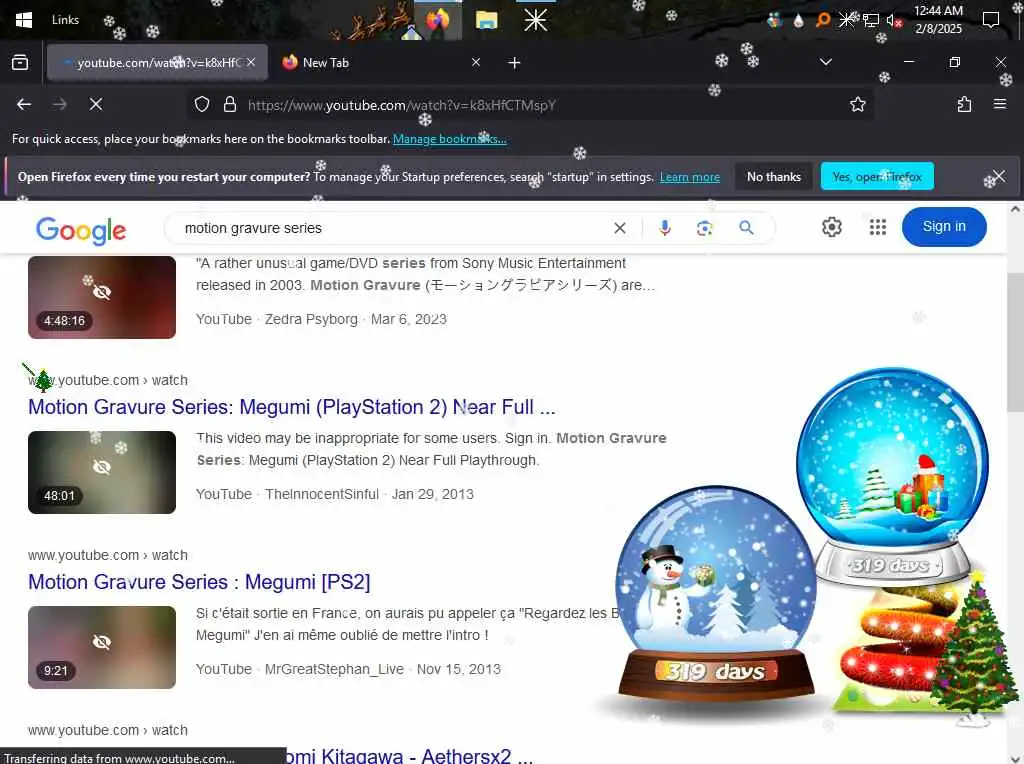Open the Aethersx2 result title at the bottom
The height and width of the screenshot is (764, 1024).
tap(409, 756)
